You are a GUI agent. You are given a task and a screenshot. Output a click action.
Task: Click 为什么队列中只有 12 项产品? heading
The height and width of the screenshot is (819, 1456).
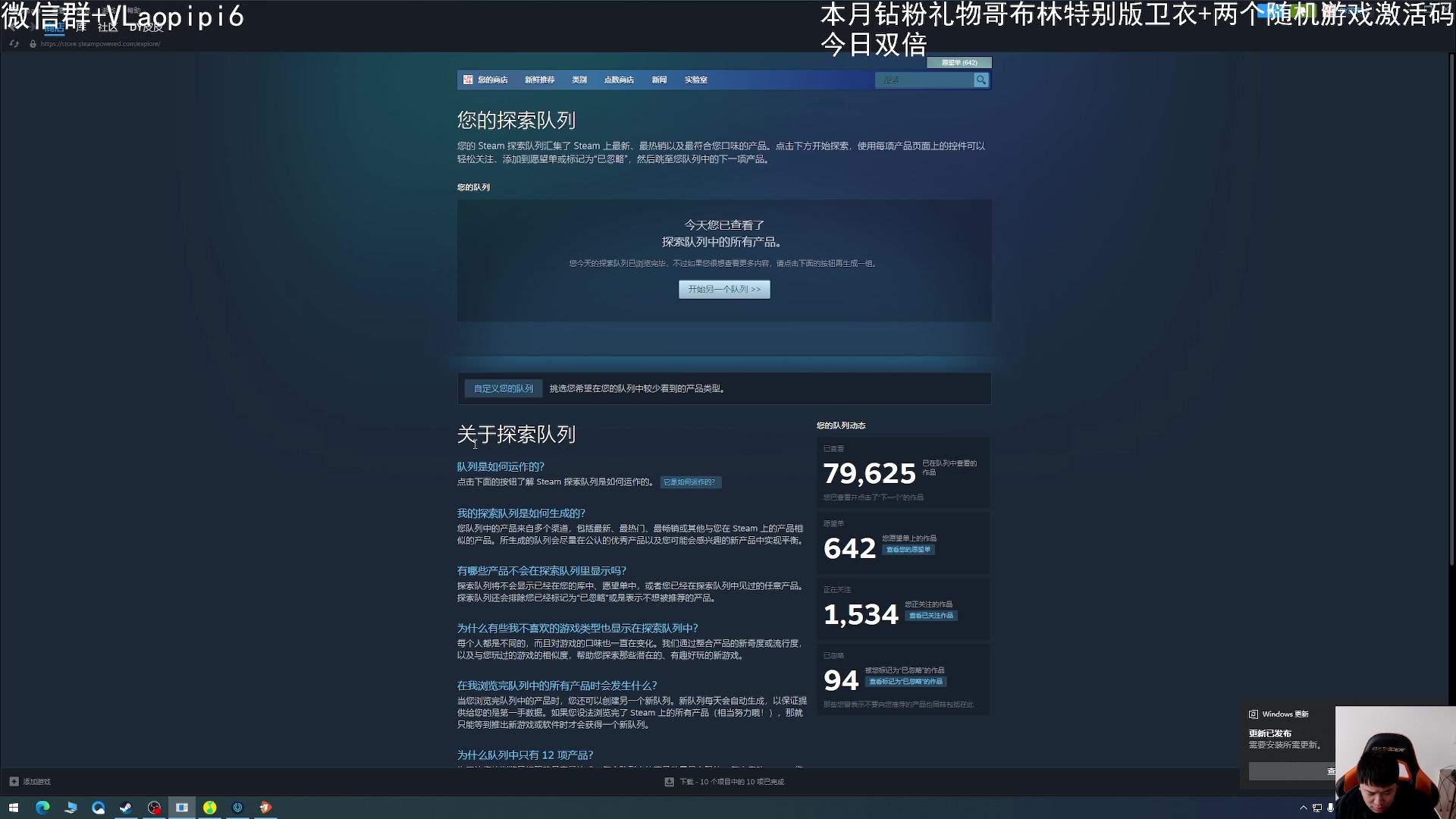pyautogui.click(x=525, y=755)
